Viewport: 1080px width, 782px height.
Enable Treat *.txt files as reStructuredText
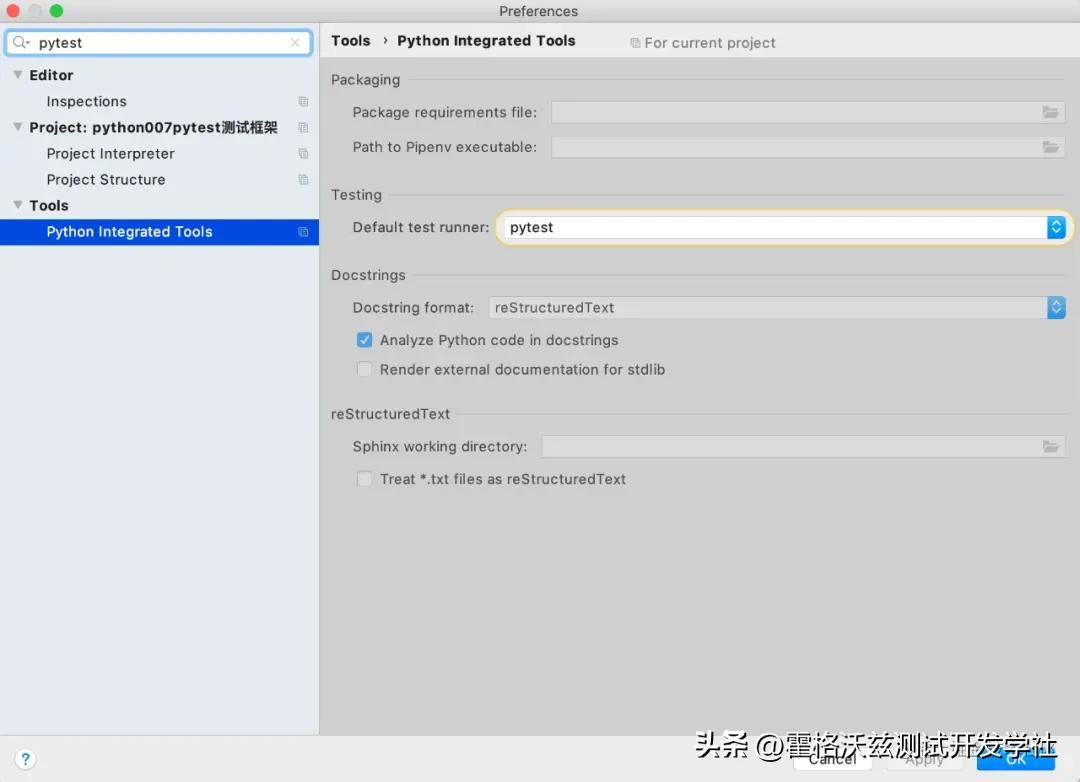tap(364, 479)
